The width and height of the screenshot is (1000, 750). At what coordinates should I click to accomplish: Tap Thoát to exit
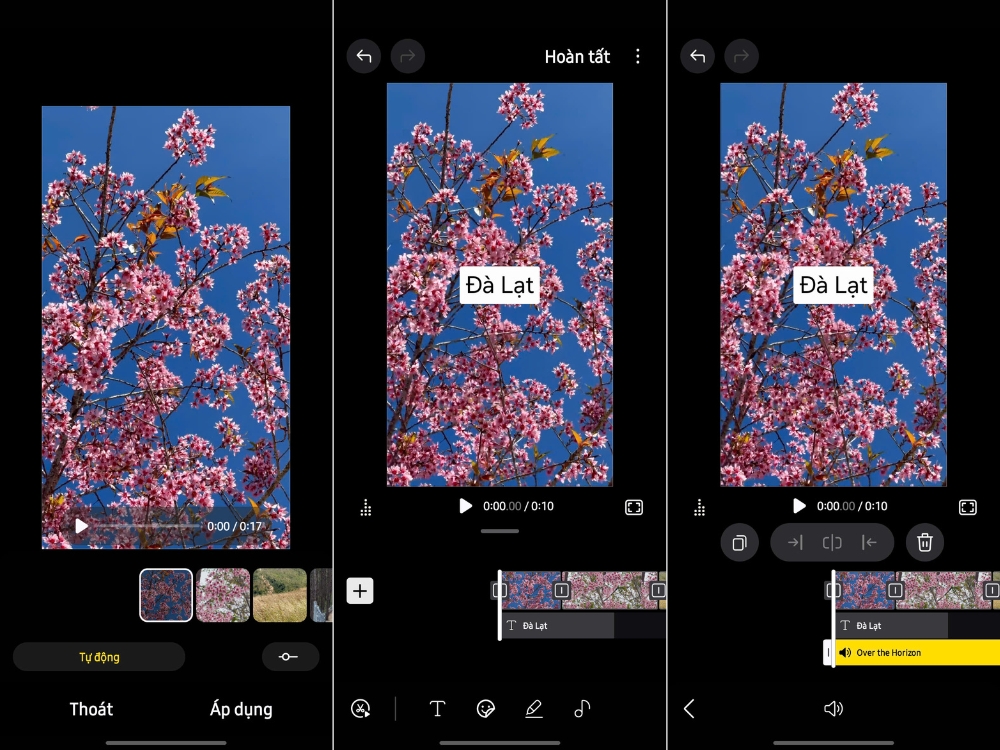point(91,709)
